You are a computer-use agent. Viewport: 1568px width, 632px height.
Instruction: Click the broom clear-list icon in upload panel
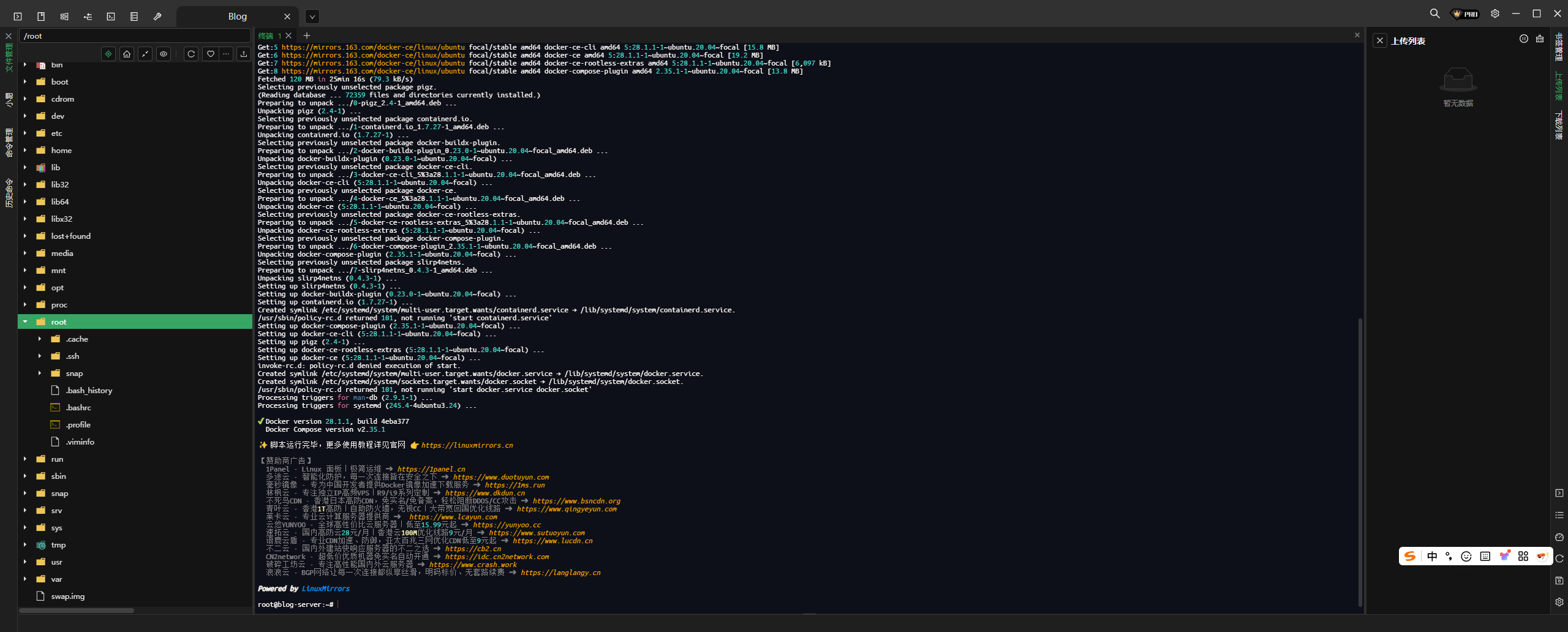(1540, 39)
